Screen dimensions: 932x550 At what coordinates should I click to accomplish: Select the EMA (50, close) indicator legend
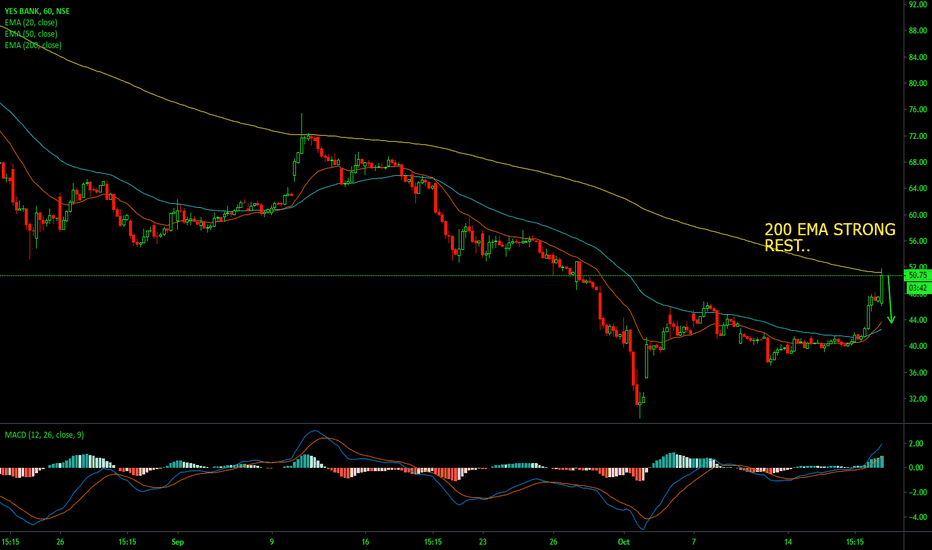tap(31, 34)
